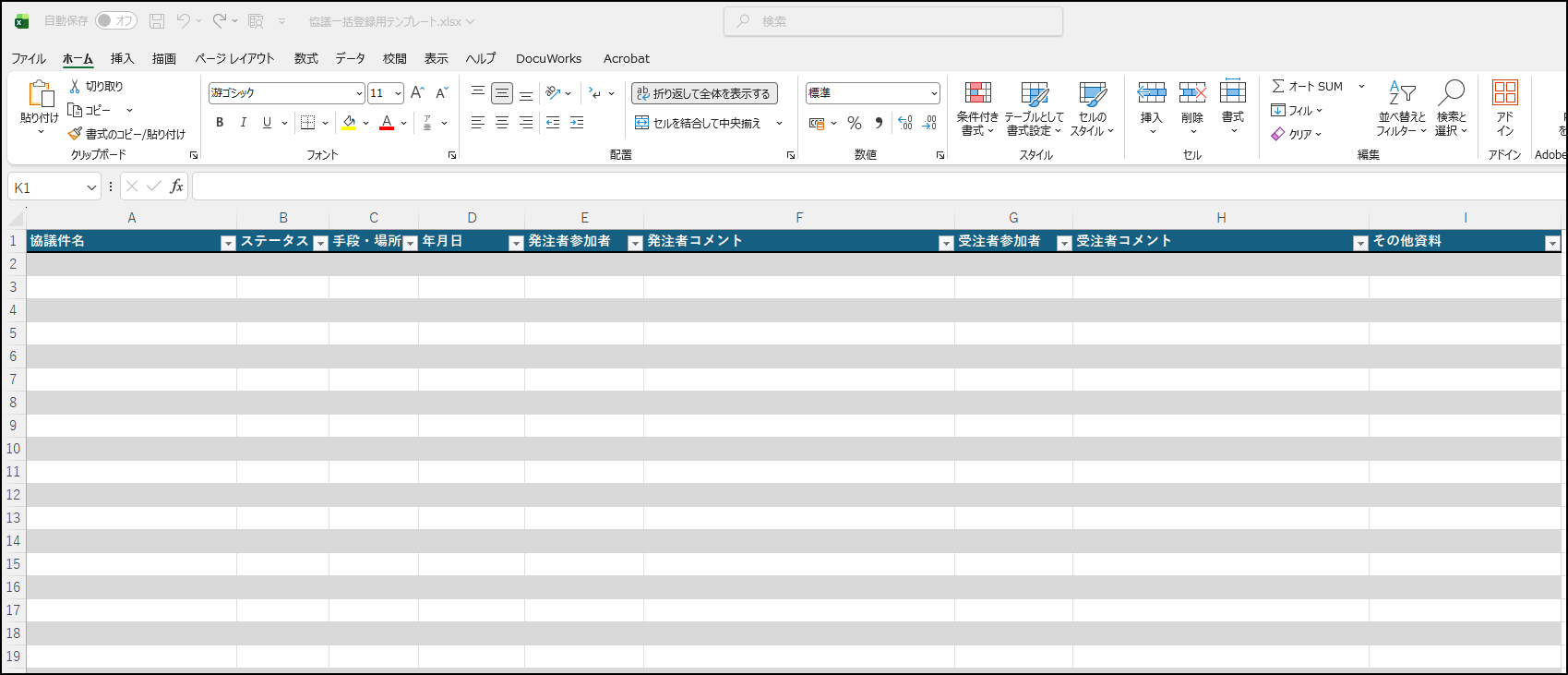Open the ファイル tab
This screenshot has height=675, width=1568.
29,58
